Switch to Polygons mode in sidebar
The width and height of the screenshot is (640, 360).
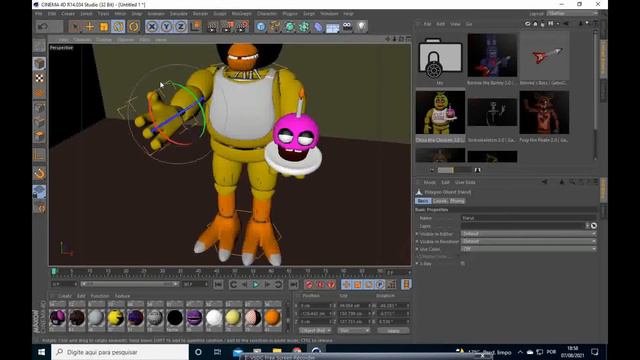pyautogui.click(x=39, y=136)
